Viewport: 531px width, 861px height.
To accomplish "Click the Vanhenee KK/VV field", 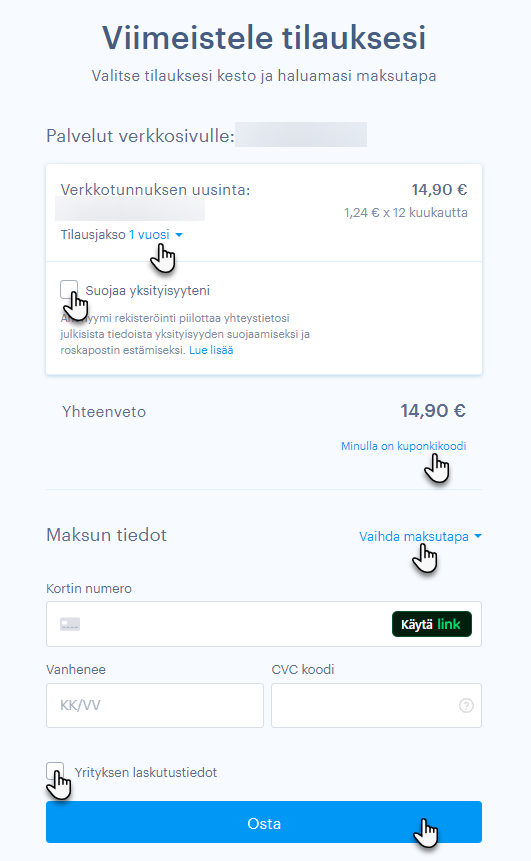I will pos(155,706).
